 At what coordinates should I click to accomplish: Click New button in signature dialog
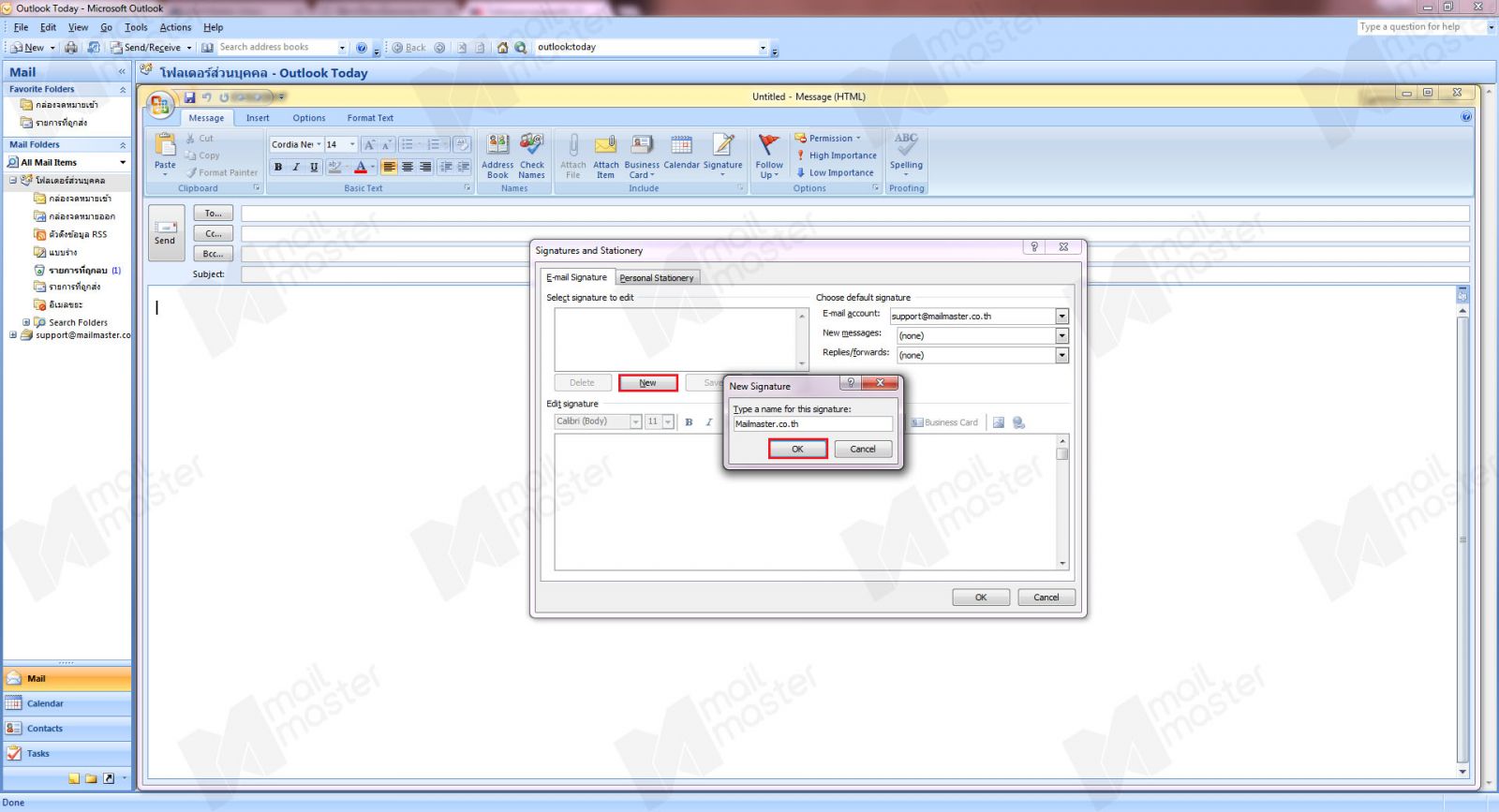(x=647, y=383)
